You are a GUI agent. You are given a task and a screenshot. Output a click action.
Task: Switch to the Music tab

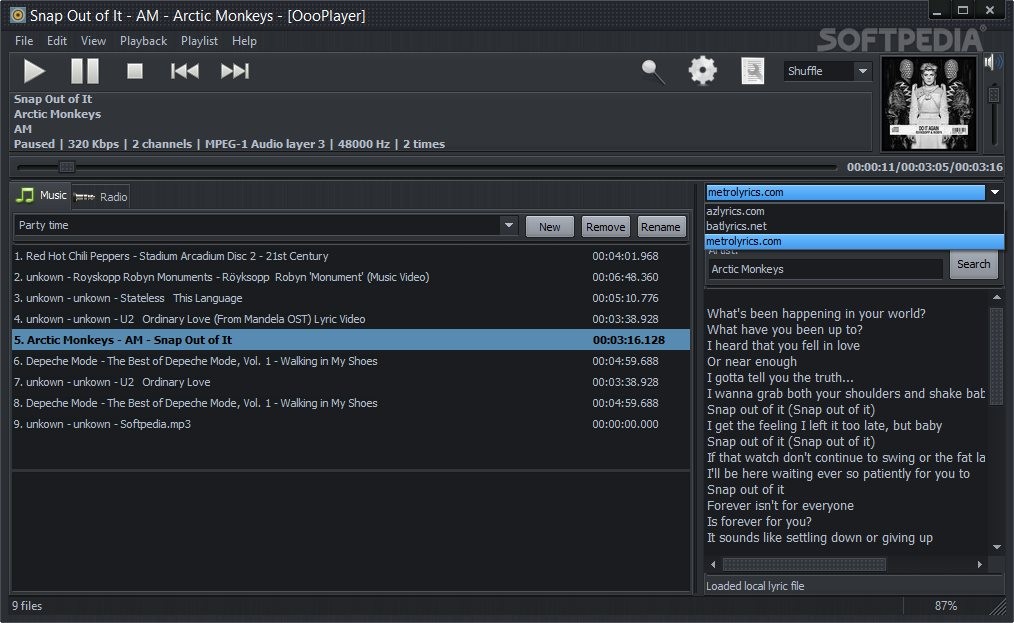(x=41, y=195)
